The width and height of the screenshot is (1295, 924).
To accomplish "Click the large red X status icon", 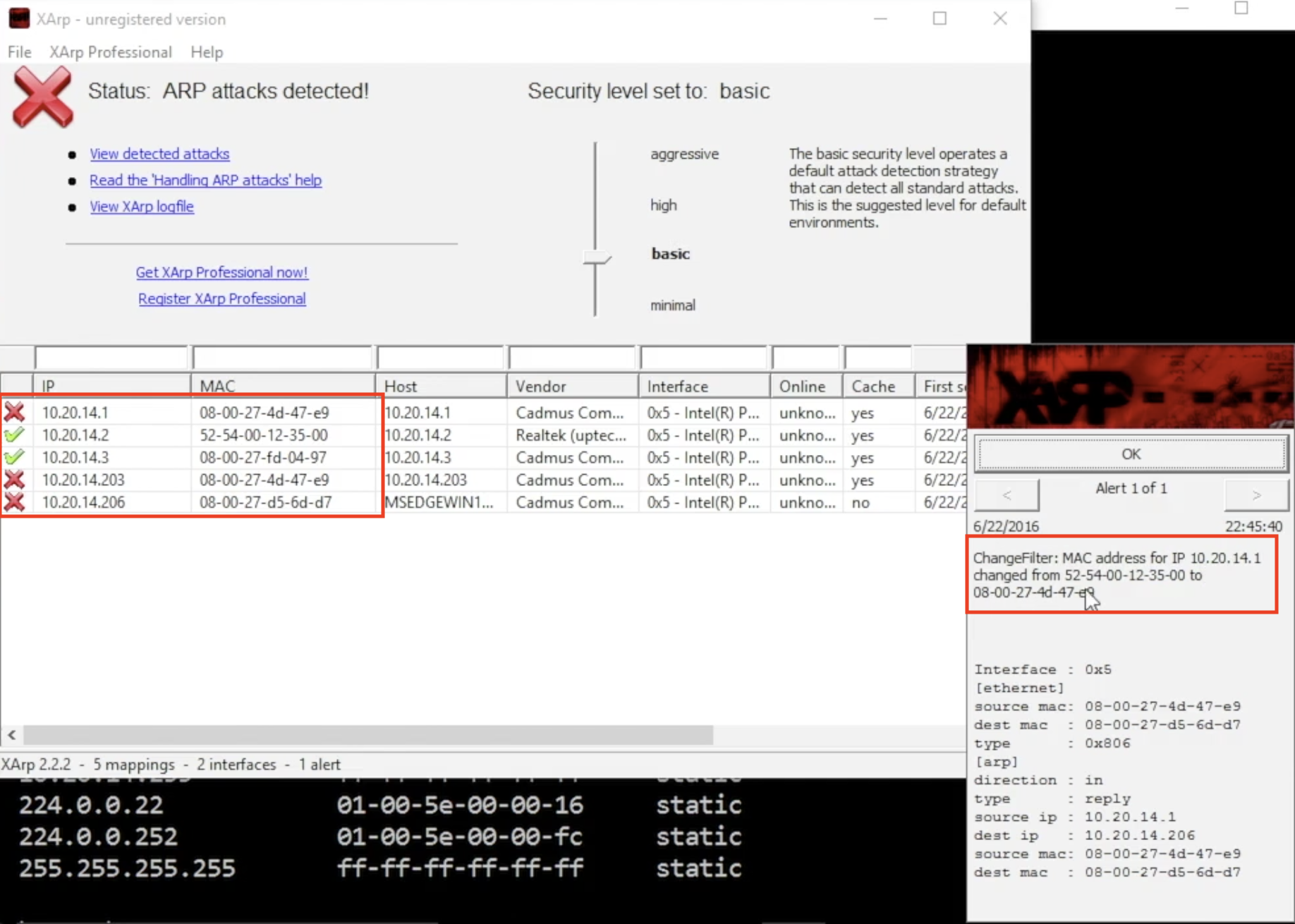I will tap(43, 97).
